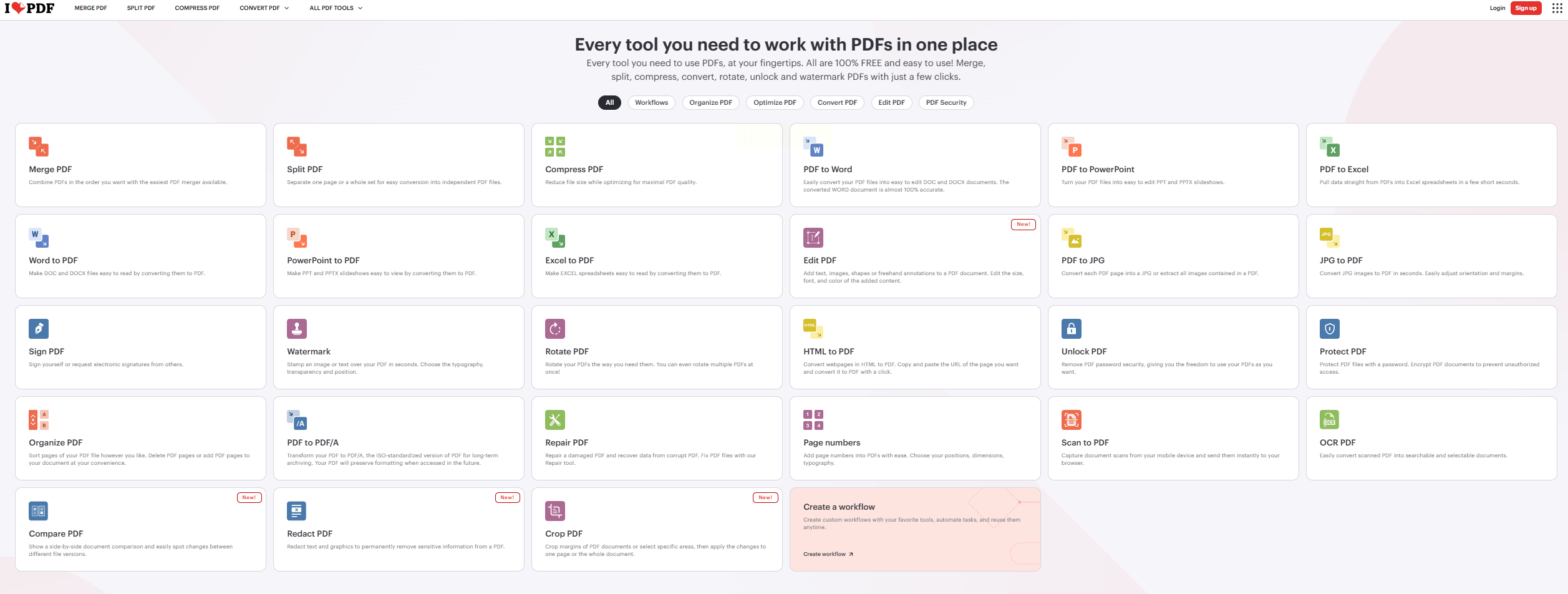Switch to the PDF Security filter tab
The height and width of the screenshot is (594, 1568).
(946, 103)
